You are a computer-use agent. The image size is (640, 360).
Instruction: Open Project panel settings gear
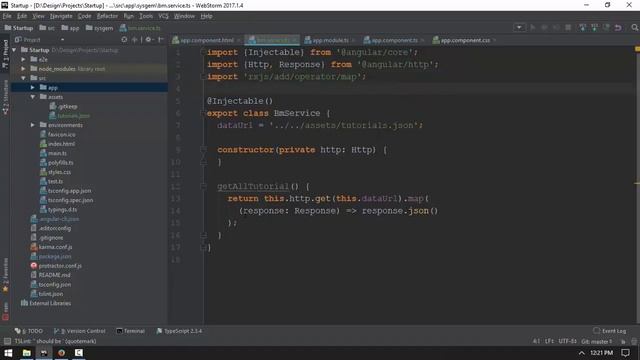[x=149, y=40]
